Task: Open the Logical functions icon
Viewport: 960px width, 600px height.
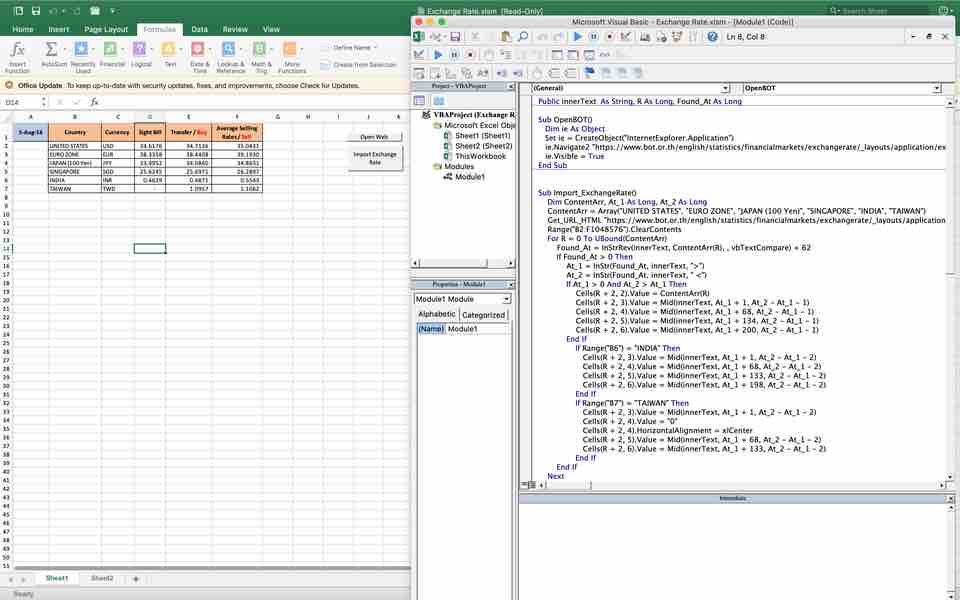Action: pyautogui.click(x=140, y=49)
